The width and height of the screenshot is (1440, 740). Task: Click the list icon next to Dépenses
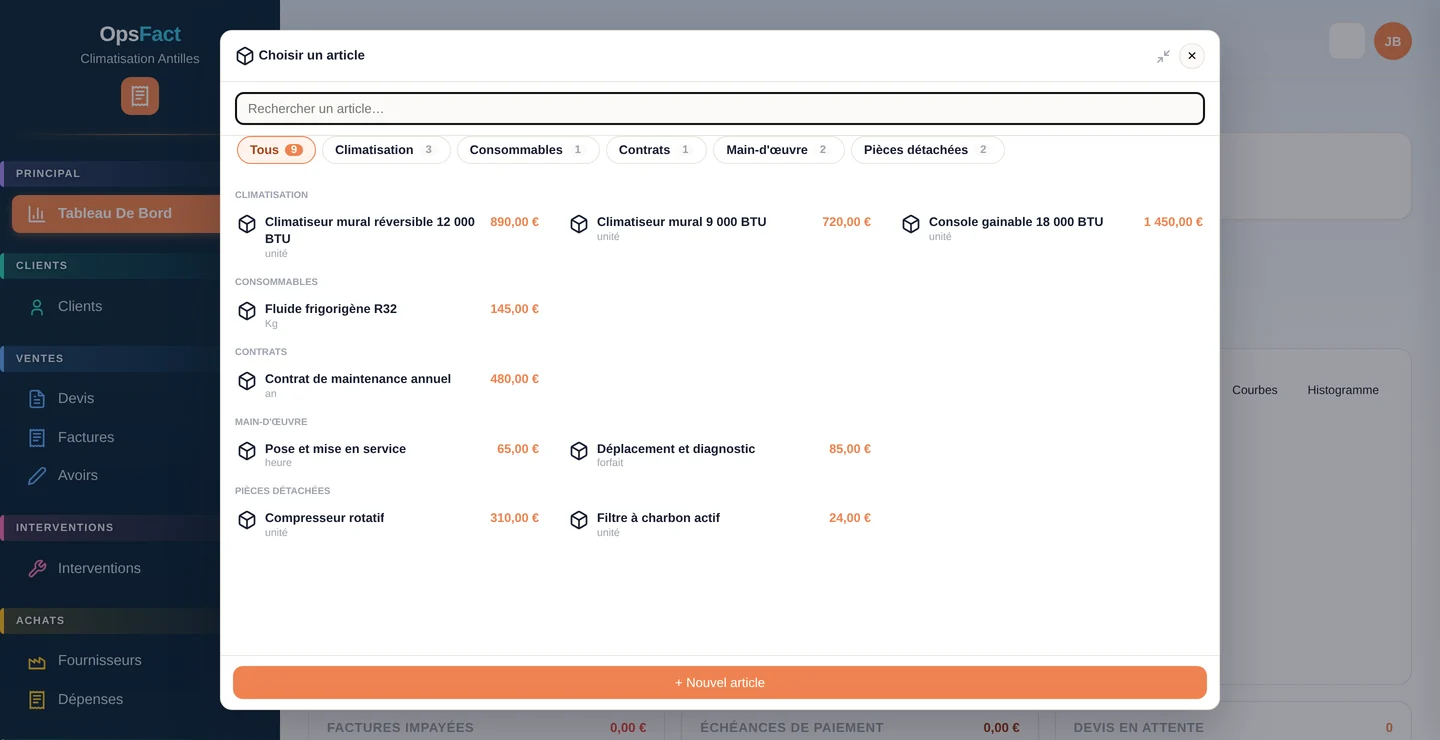tap(37, 700)
